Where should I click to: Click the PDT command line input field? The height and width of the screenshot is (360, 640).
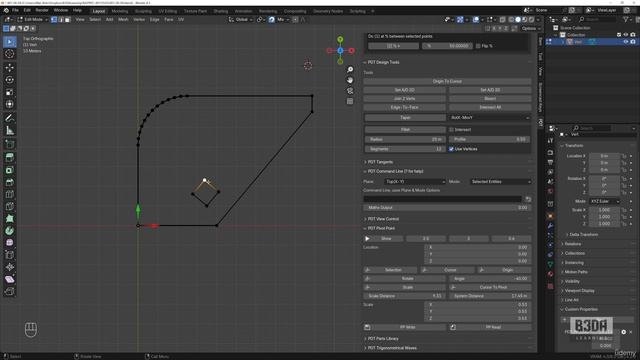[442, 199]
